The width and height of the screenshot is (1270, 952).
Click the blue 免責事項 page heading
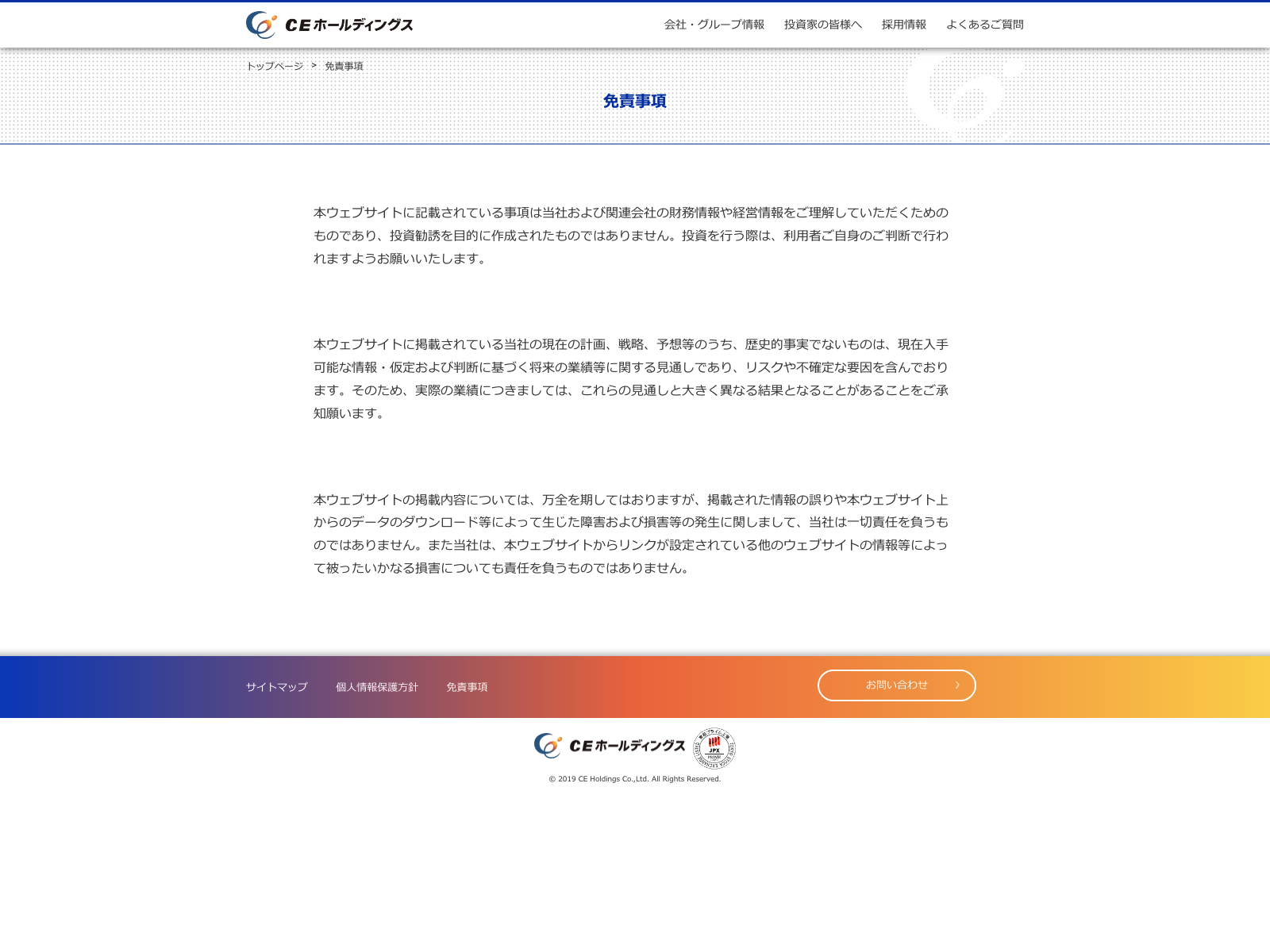coord(634,101)
